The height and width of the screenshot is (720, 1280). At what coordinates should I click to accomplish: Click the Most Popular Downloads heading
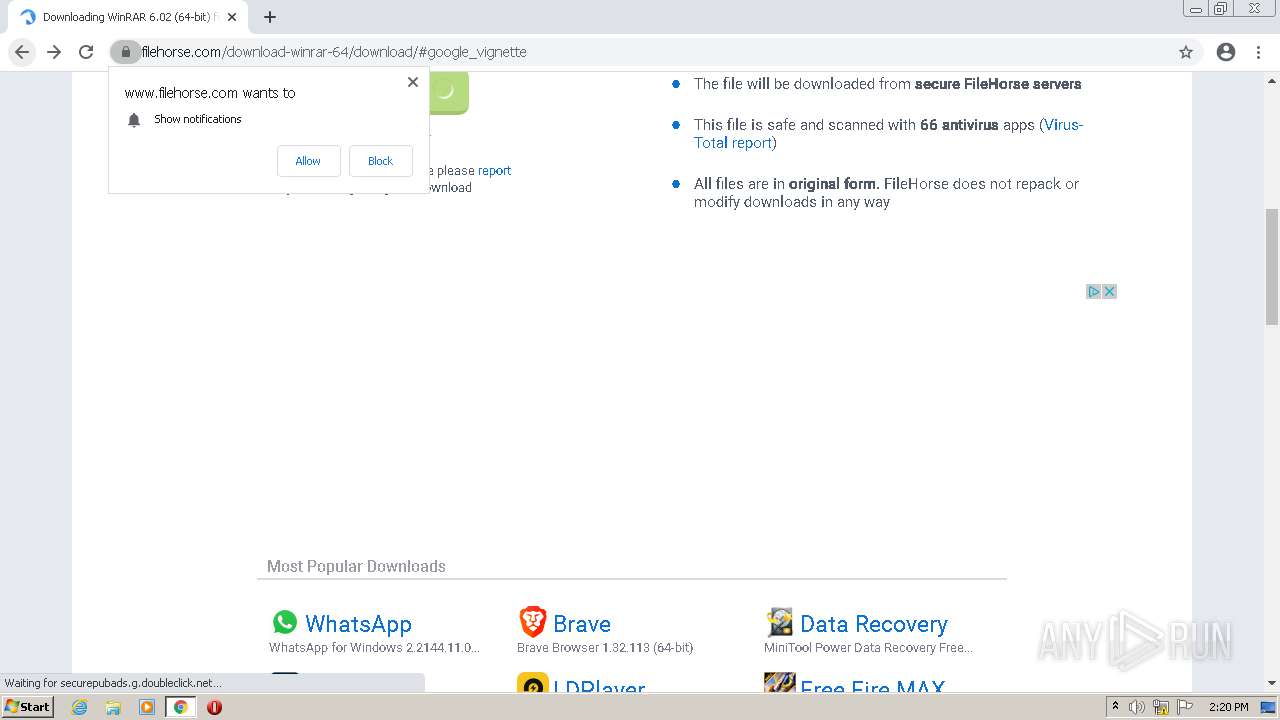[x=356, y=566]
